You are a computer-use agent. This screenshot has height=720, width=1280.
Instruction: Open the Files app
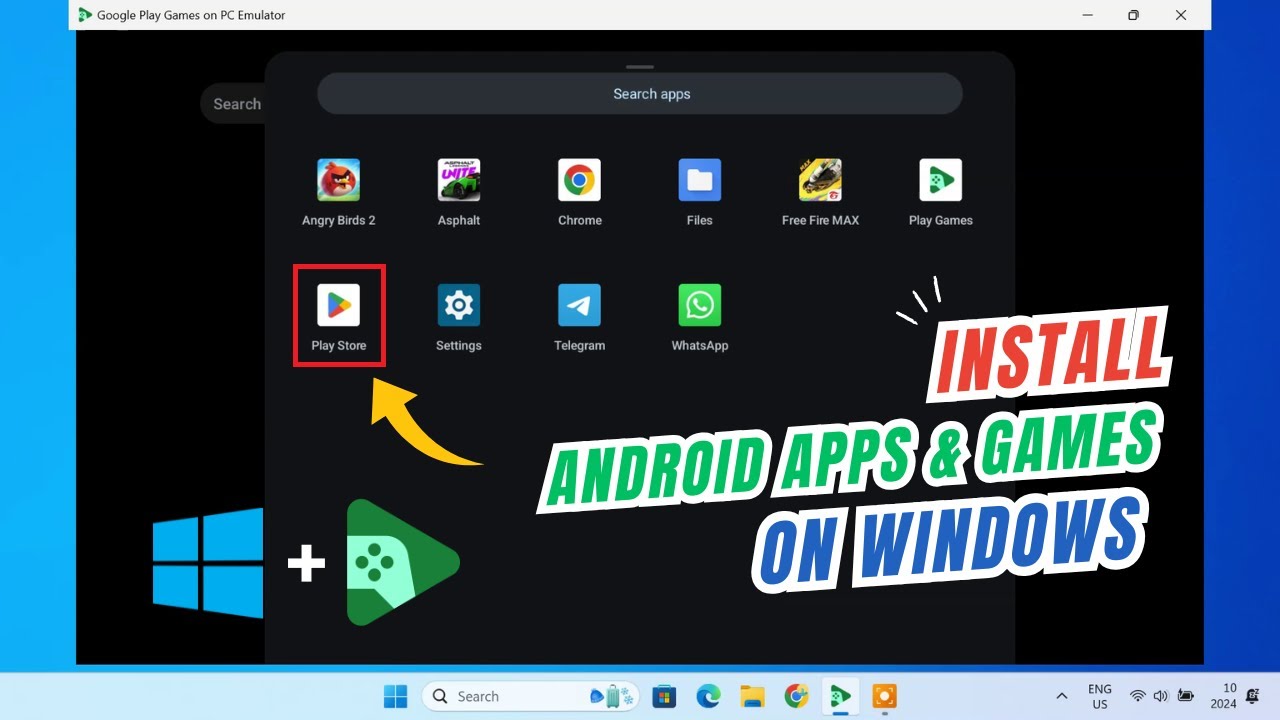click(x=700, y=181)
